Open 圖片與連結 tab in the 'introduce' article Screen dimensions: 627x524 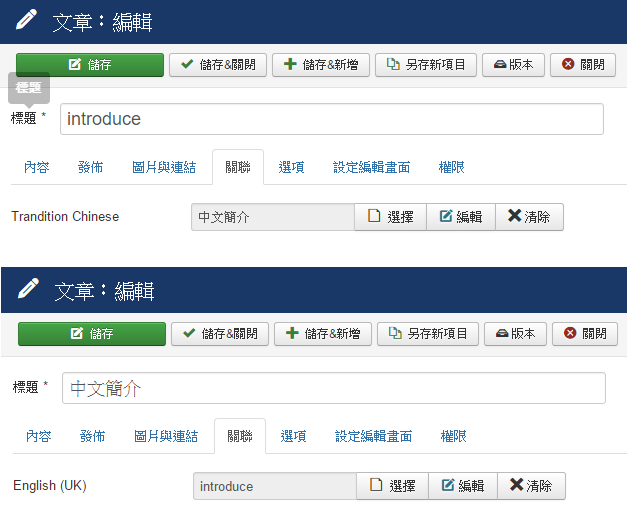pos(164,167)
